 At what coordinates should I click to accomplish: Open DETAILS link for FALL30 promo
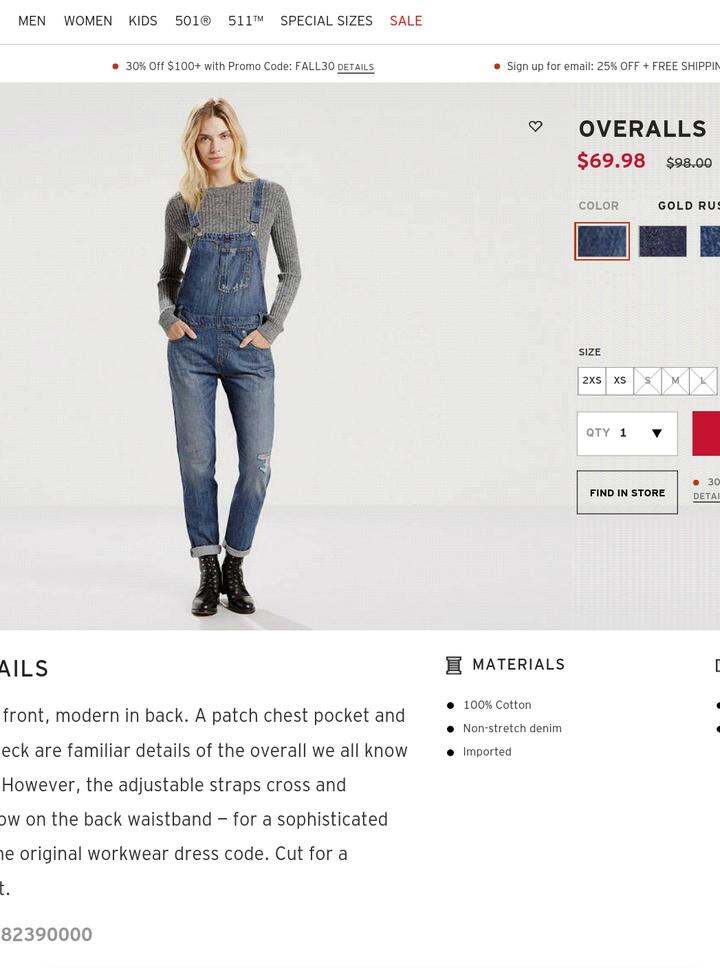pyautogui.click(x=355, y=67)
